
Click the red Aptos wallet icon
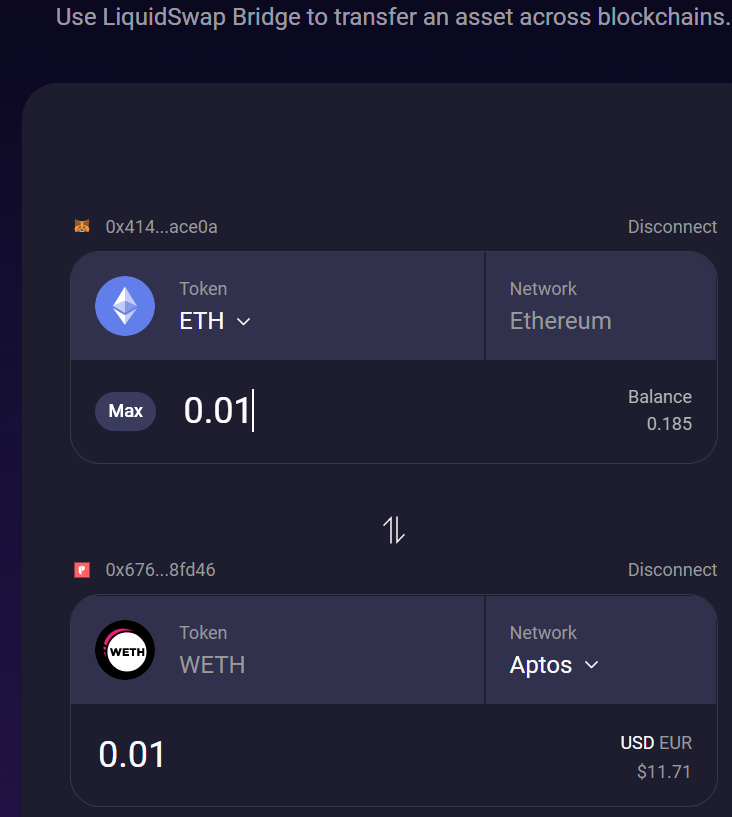pos(82,570)
